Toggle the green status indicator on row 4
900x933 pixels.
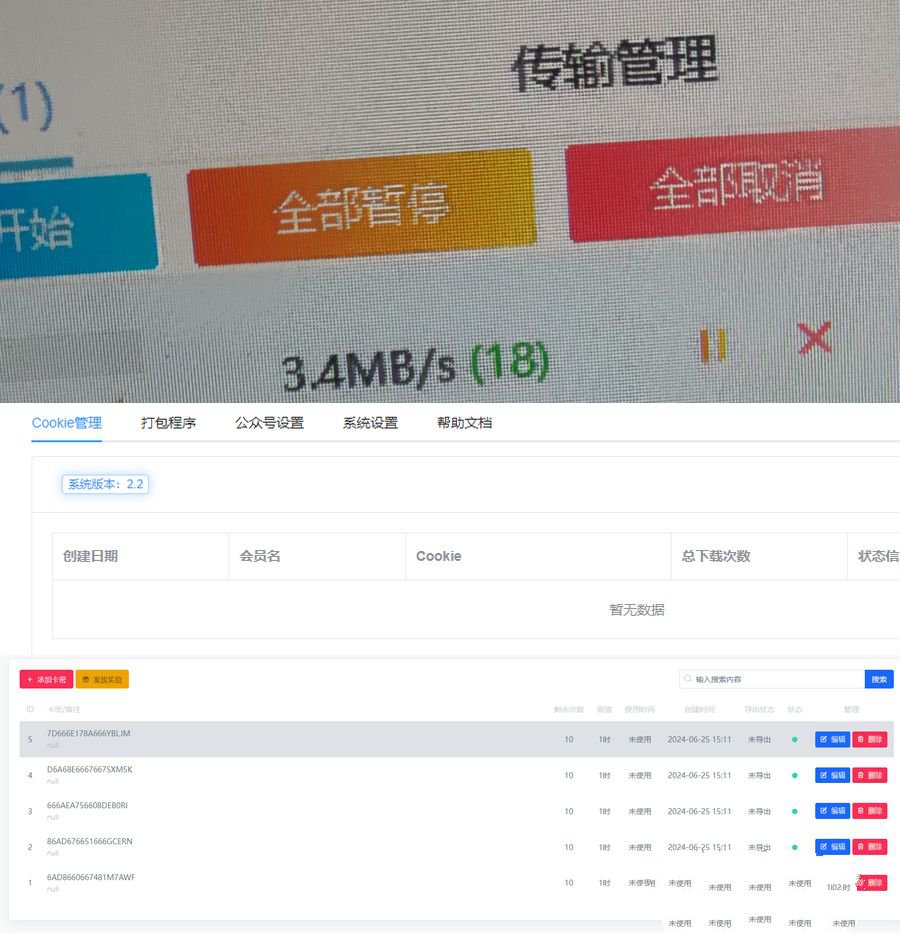pyautogui.click(x=797, y=775)
